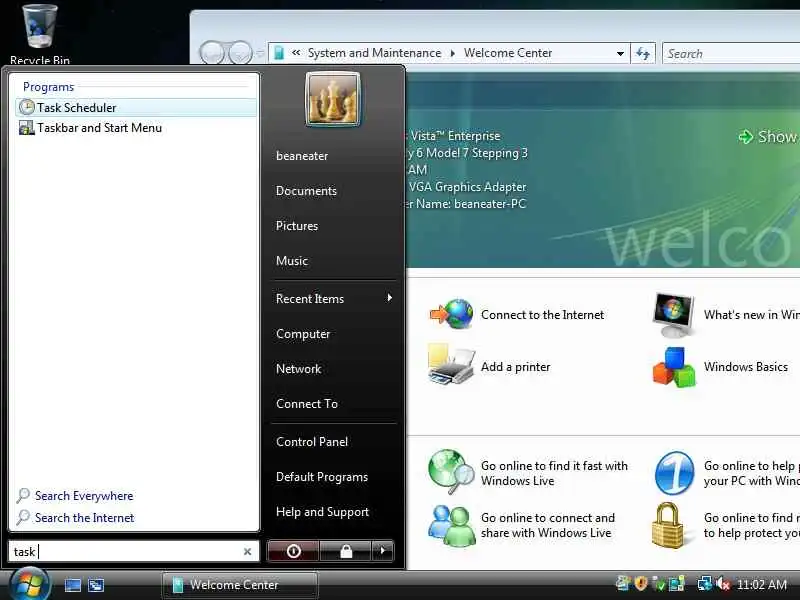Click the Windows Live people icon
This screenshot has height=600, width=800.
pos(452,526)
